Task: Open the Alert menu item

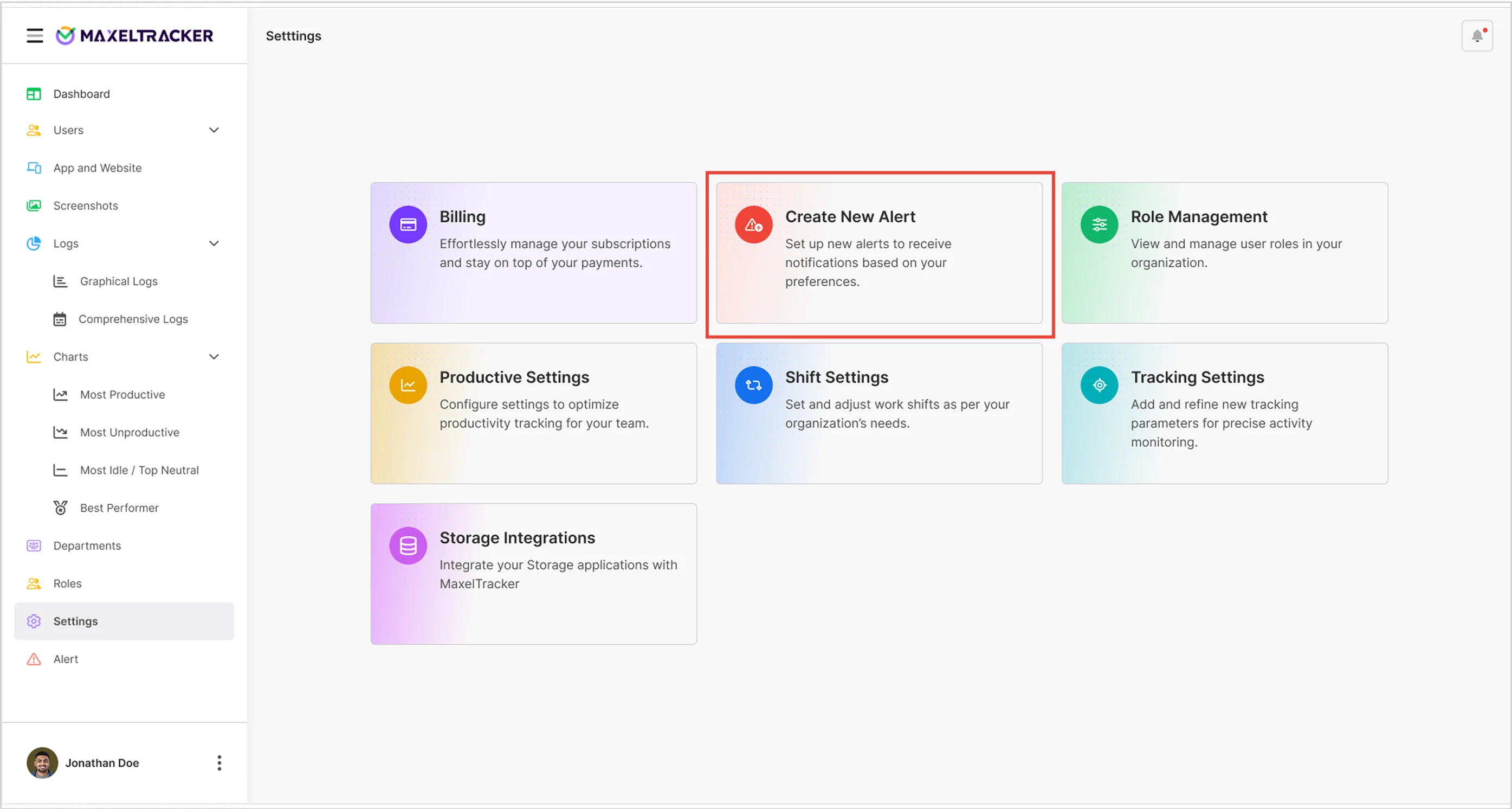Action: pyautogui.click(x=125, y=659)
